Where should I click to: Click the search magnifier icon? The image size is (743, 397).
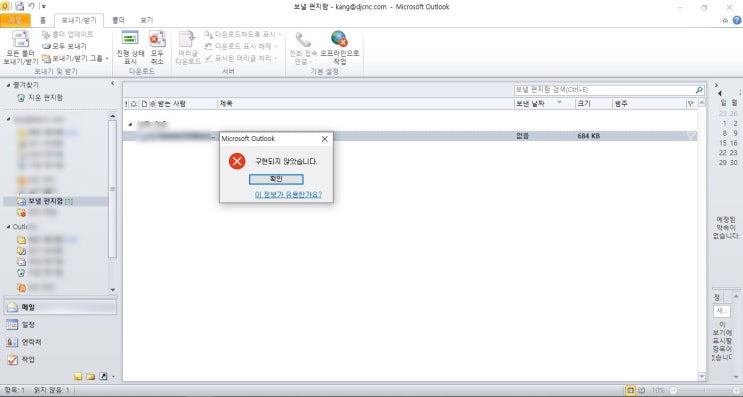(x=699, y=90)
